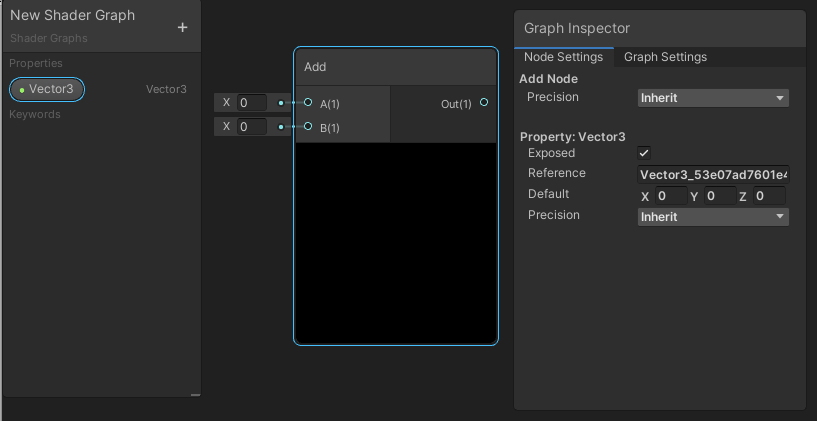
Task: Switch to Node Settings tab
Action: click(563, 57)
